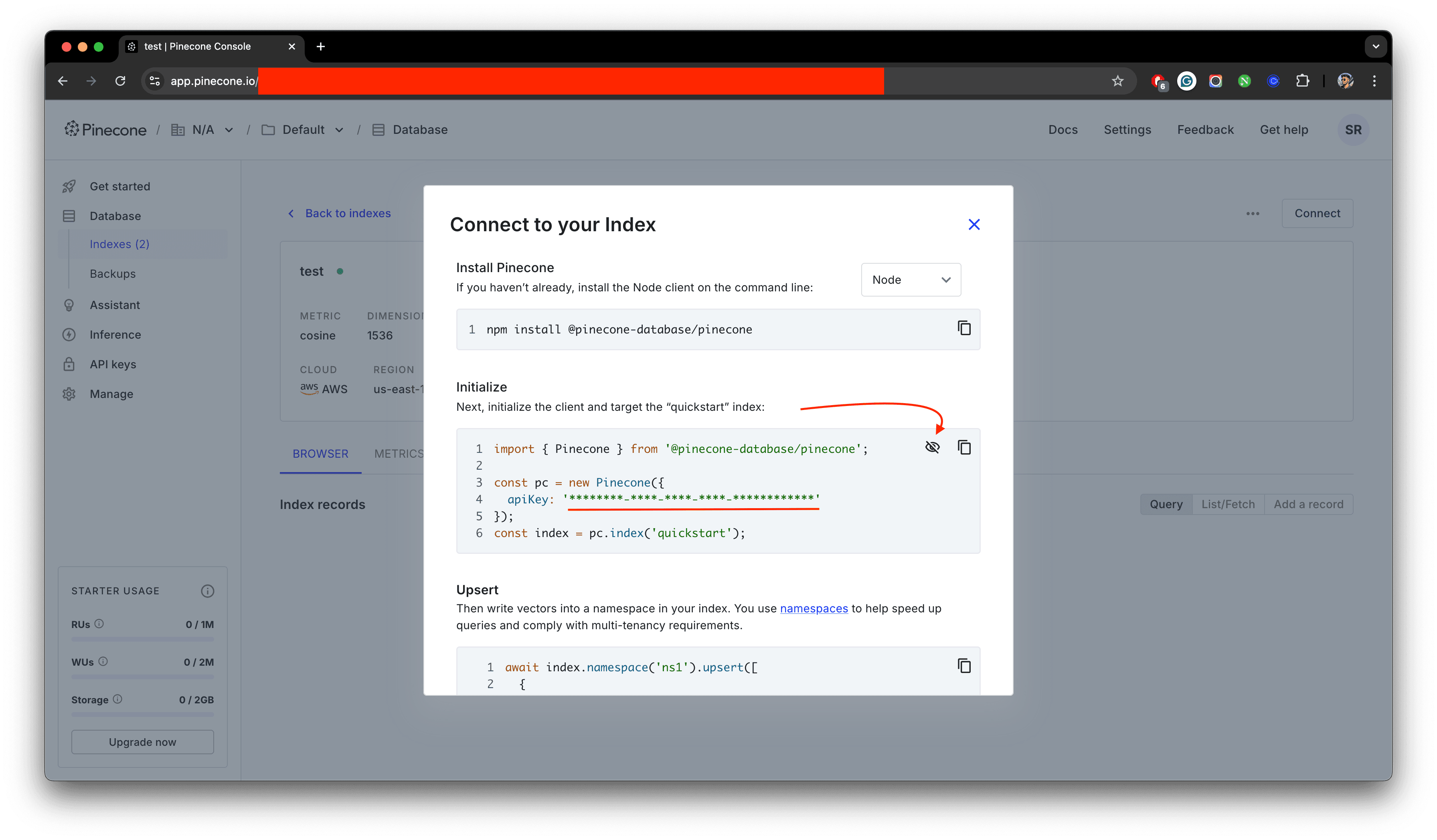
Task: Open Manage in the sidebar
Action: pyautogui.click(x=111, y=394)
